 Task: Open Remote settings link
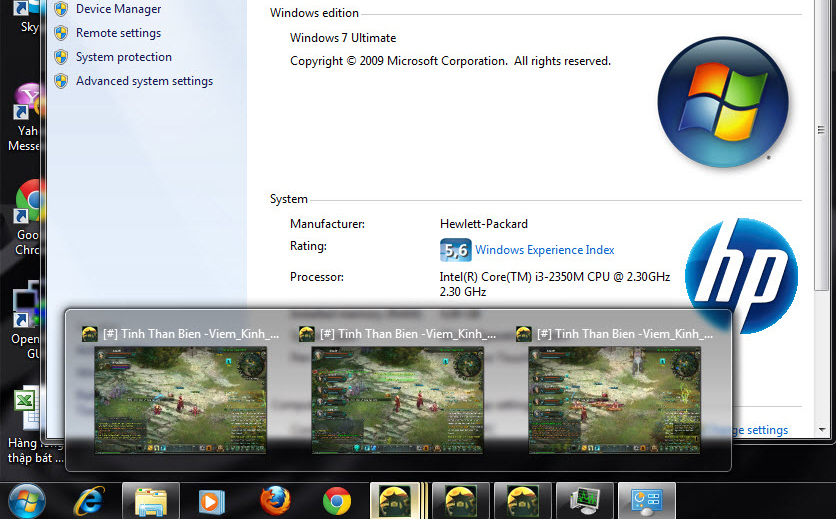[118, 33]
